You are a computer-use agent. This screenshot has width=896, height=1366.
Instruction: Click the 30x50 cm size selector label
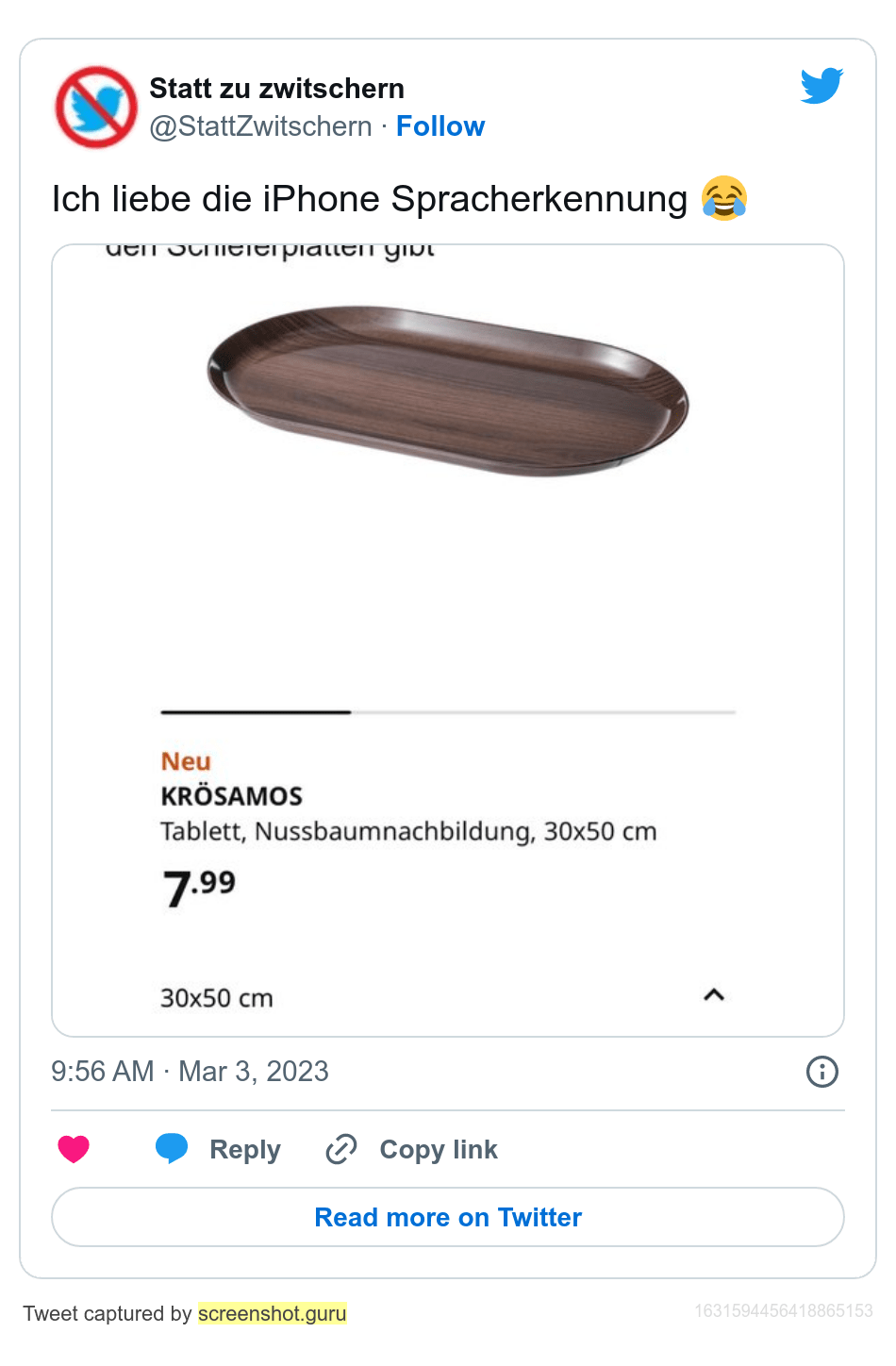(x=217, y=998)
